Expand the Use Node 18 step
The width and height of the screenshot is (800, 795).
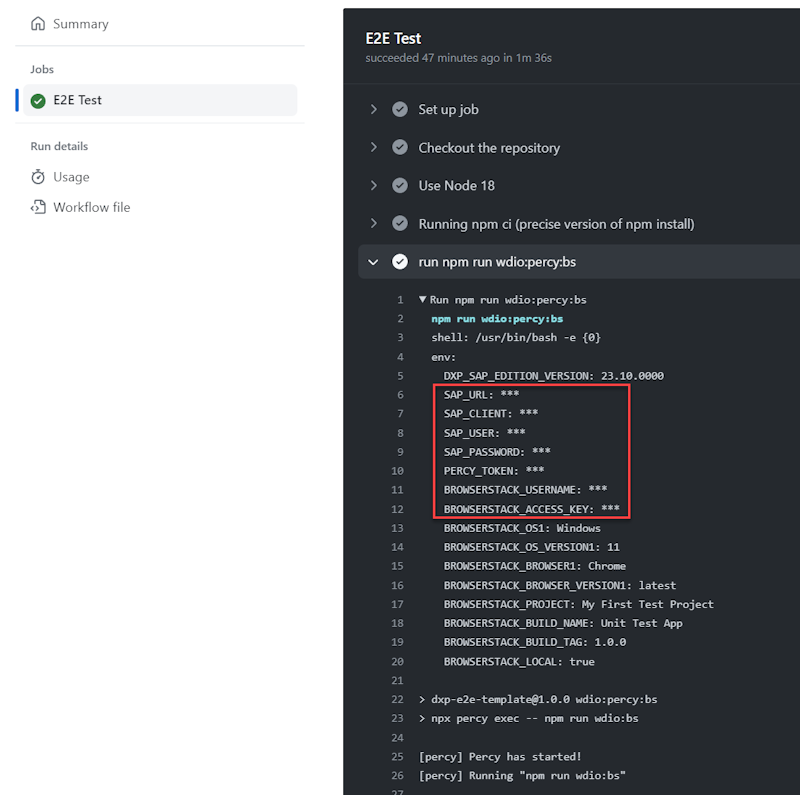(x=373, y=185)
